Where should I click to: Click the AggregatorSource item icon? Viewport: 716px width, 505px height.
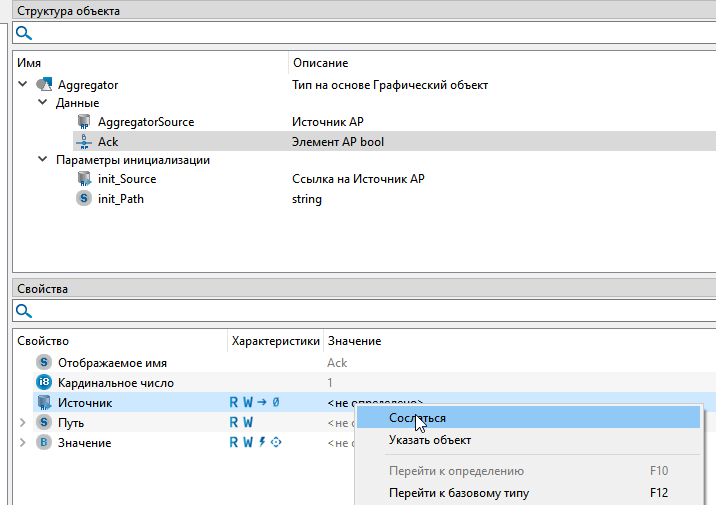pos(83,122)
